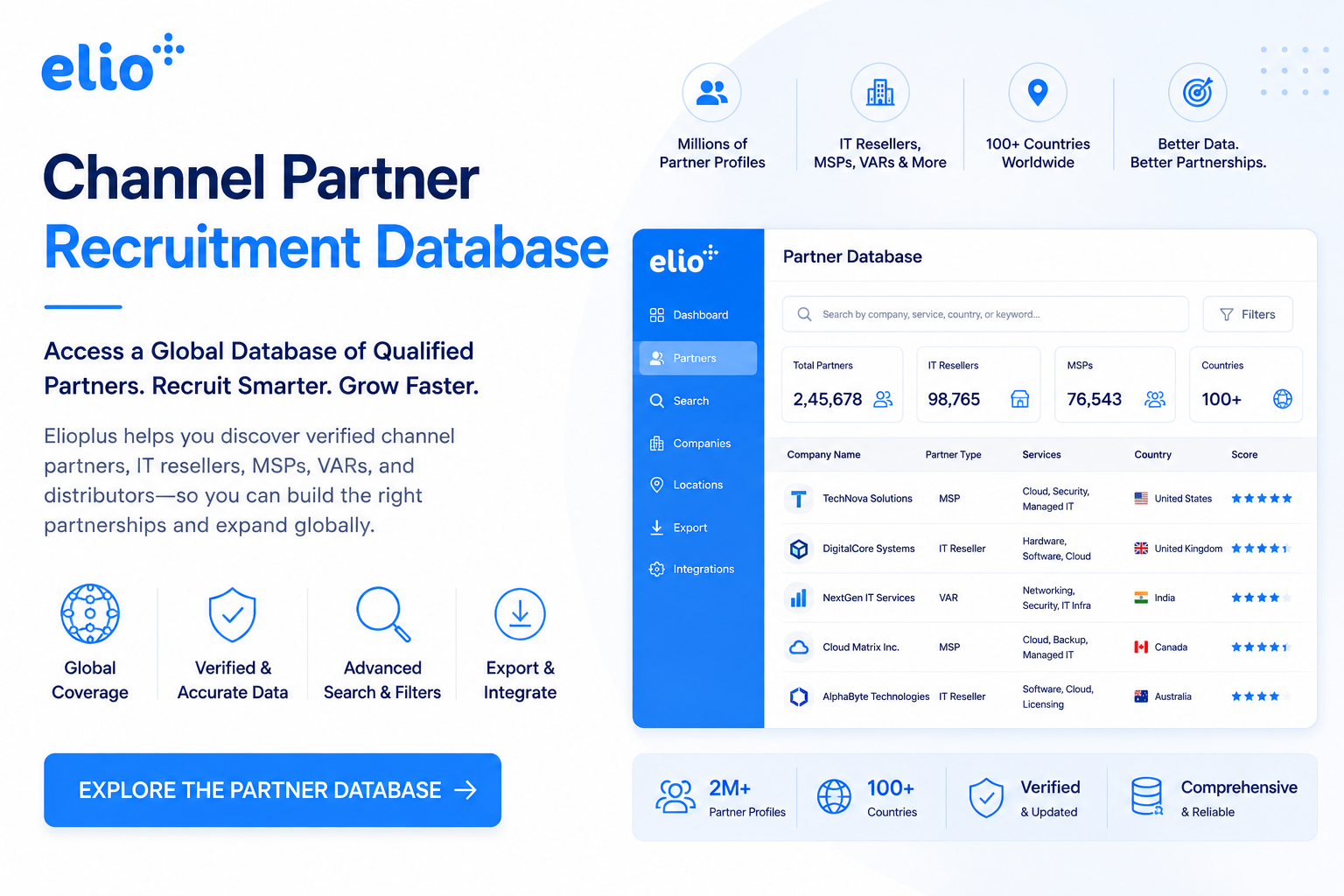This screenshot has height=896, width=1344.
Task: Click the Total Partners people icon
Action: (x=884, y=399)
